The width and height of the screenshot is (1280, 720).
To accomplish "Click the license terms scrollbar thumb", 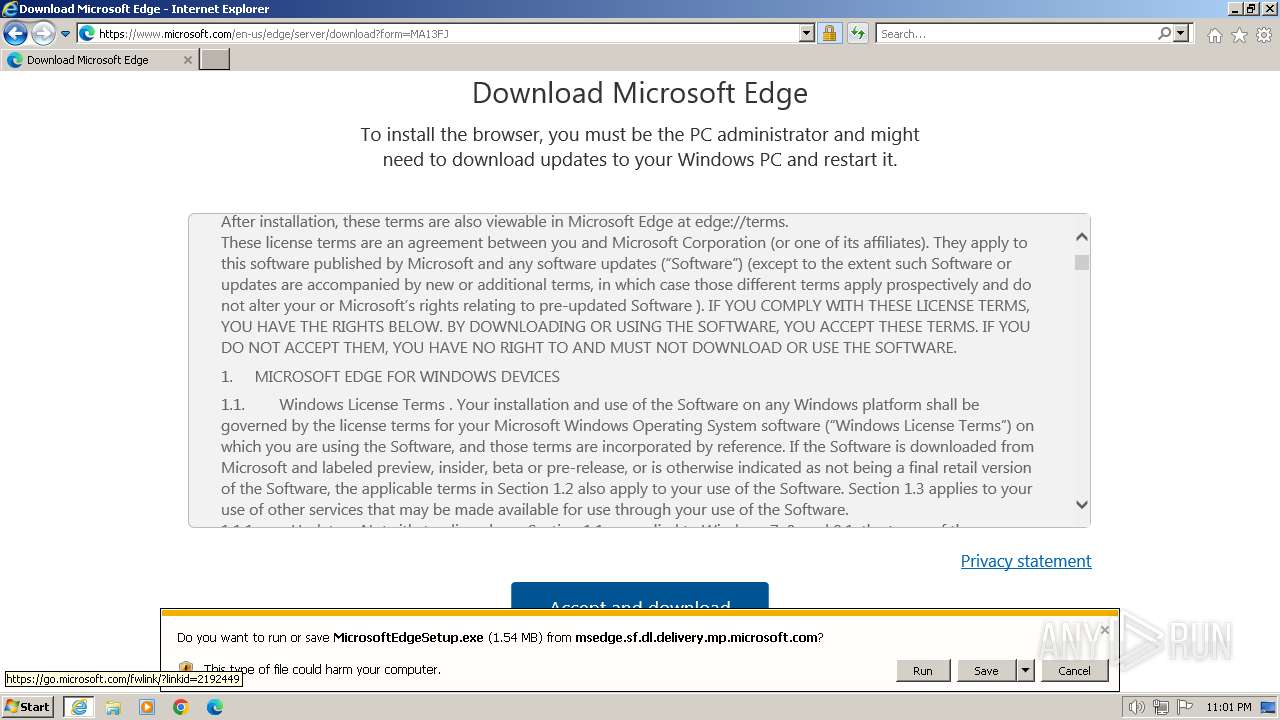I will click(x=1082, y=262).
